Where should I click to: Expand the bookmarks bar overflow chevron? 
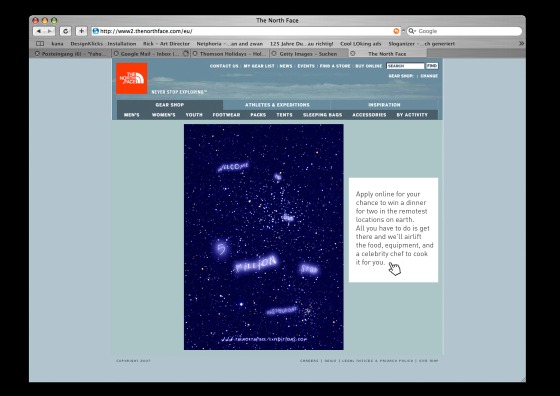(x=521, y=44)
